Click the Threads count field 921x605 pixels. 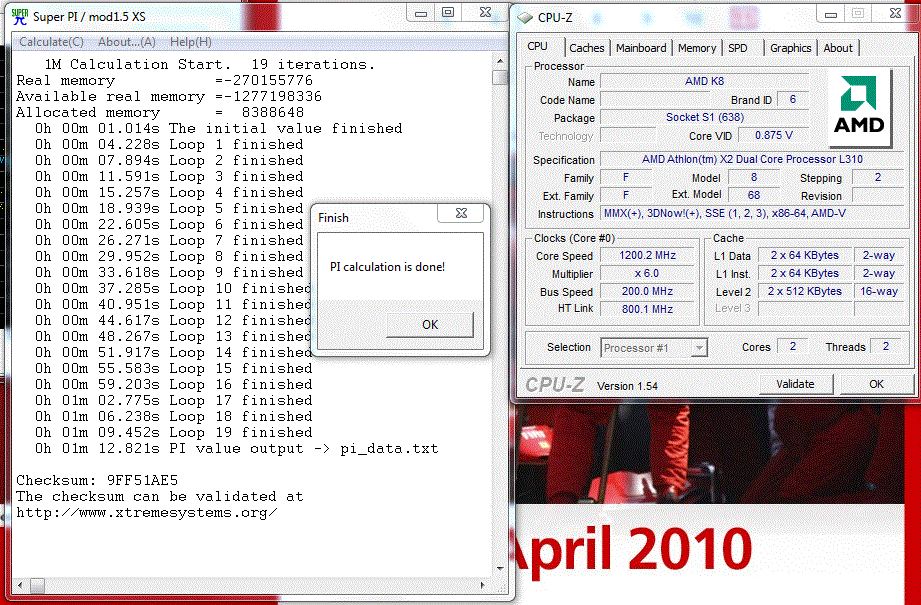pos(886,347)
